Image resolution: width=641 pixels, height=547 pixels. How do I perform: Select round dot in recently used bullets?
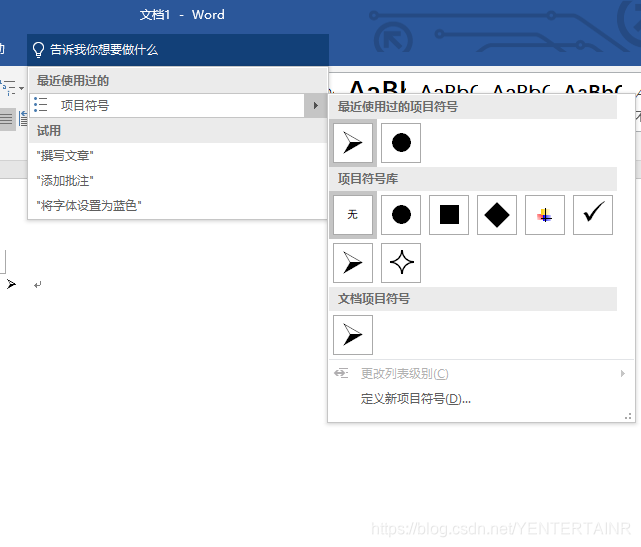pos(401,143)
